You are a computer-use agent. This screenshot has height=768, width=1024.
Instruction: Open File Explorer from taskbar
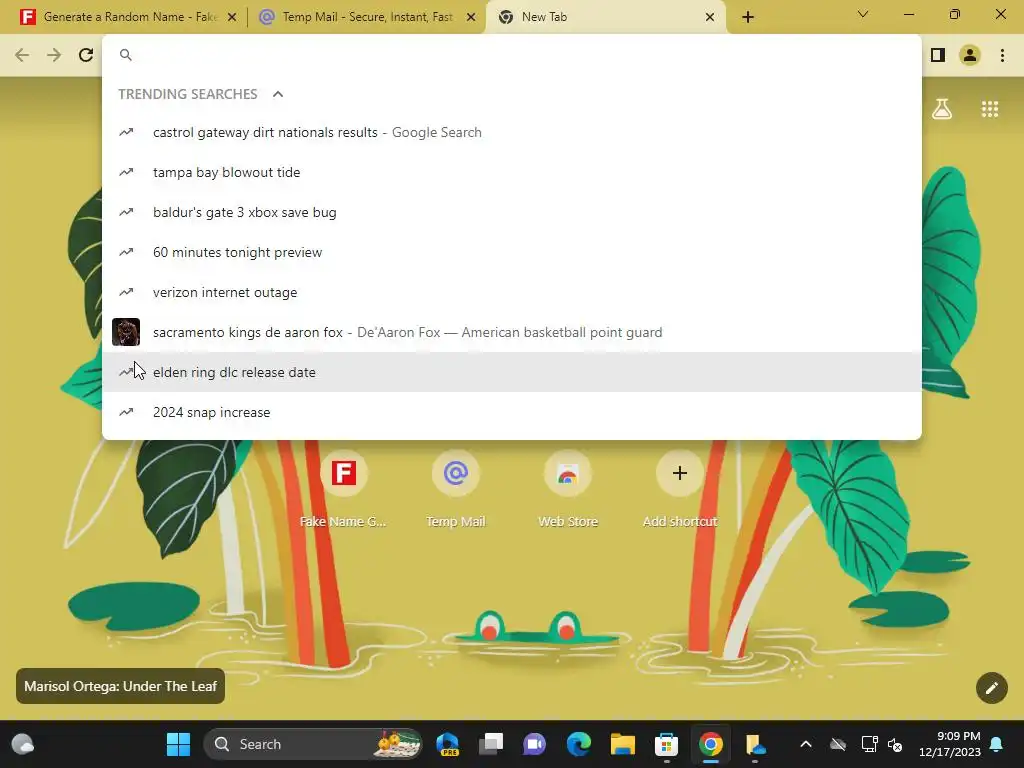(622, 744)
